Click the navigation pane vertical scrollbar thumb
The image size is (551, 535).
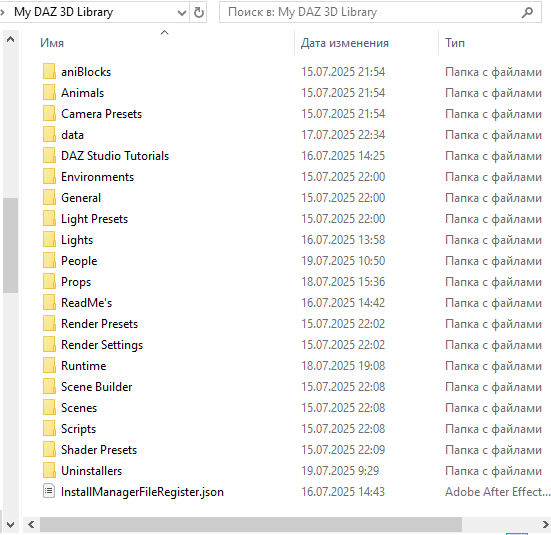click(11, 245)
